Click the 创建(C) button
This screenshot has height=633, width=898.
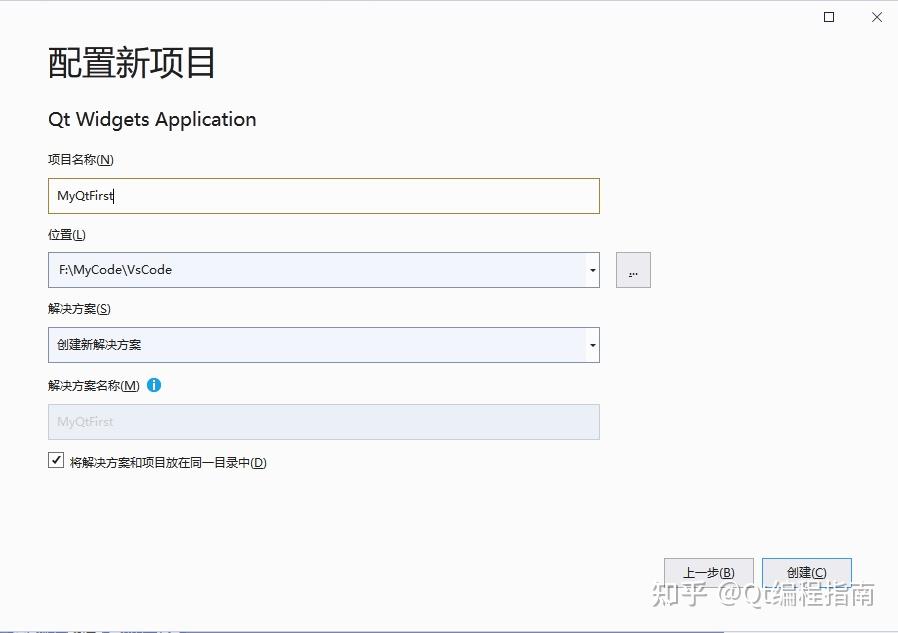[x=806, y=571]
